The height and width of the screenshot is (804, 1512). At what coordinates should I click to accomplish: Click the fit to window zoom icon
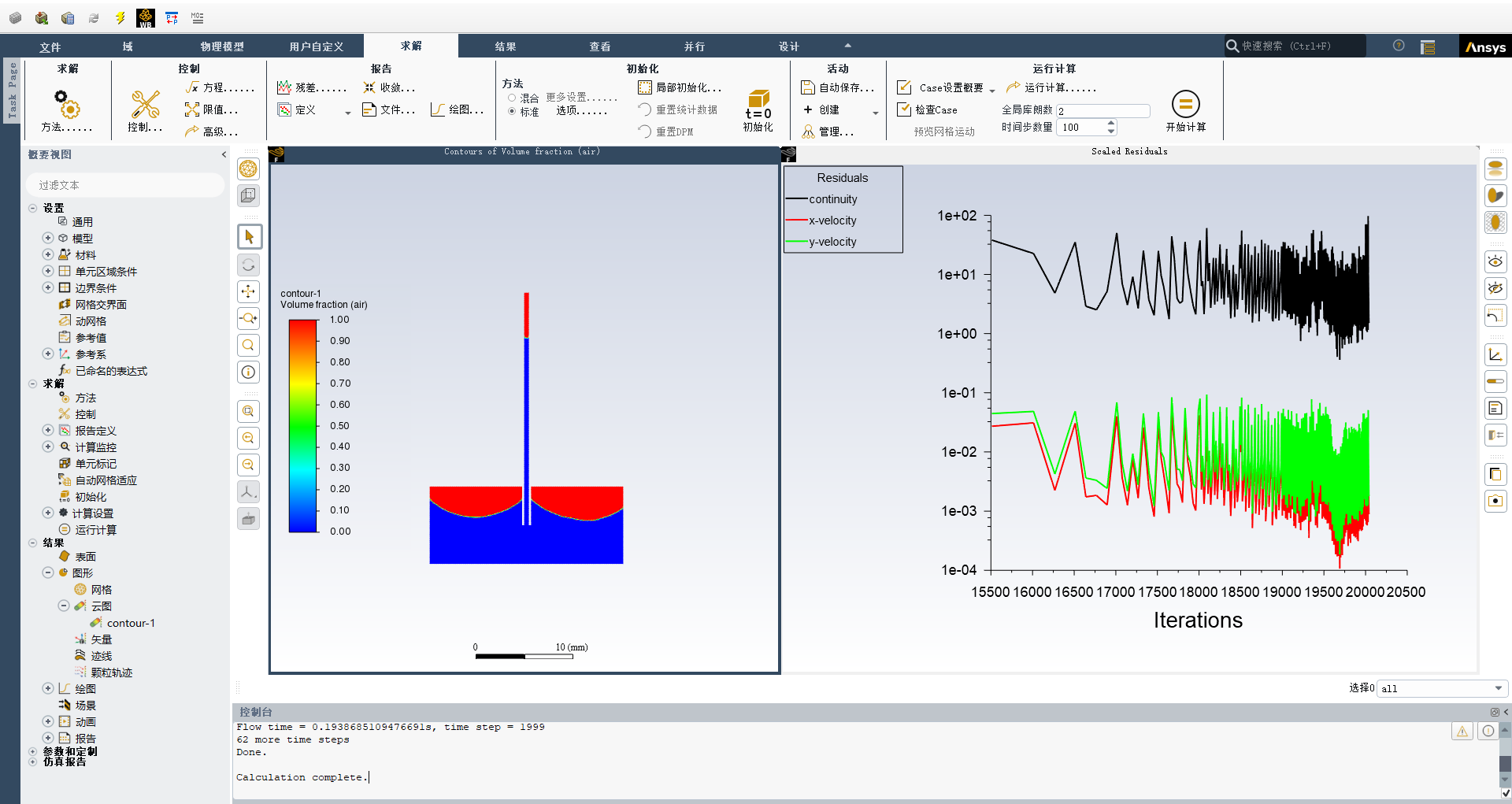click(248, 411)
